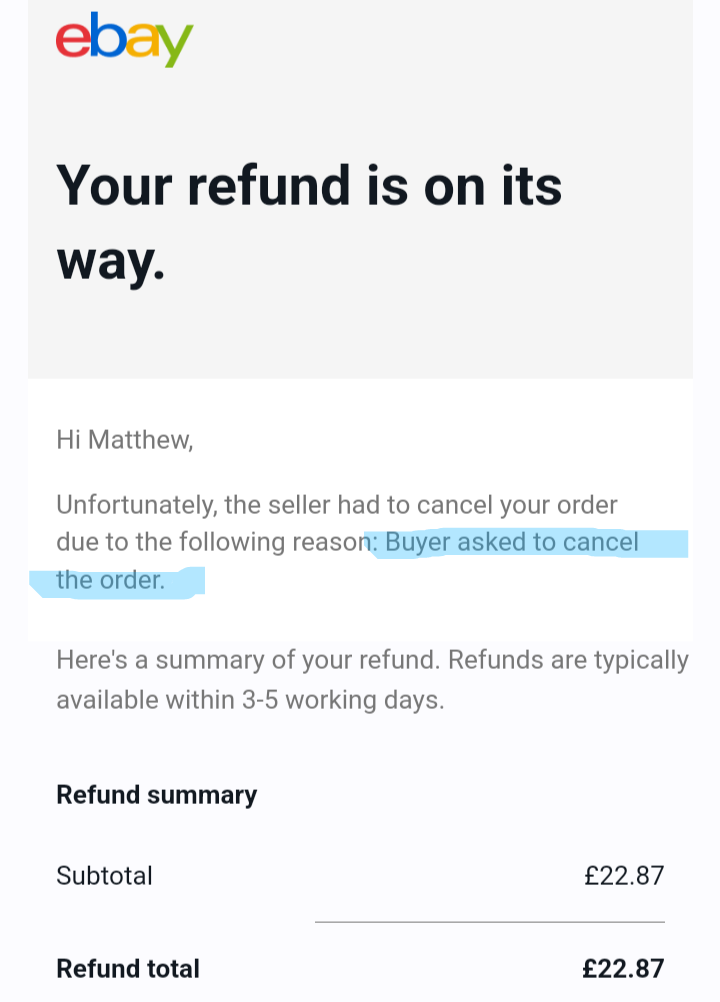Image resolution: width=720 pixels, height=1002 pixels.
Task: Click the 'Subtotal' label
Action: click(104, 875)
